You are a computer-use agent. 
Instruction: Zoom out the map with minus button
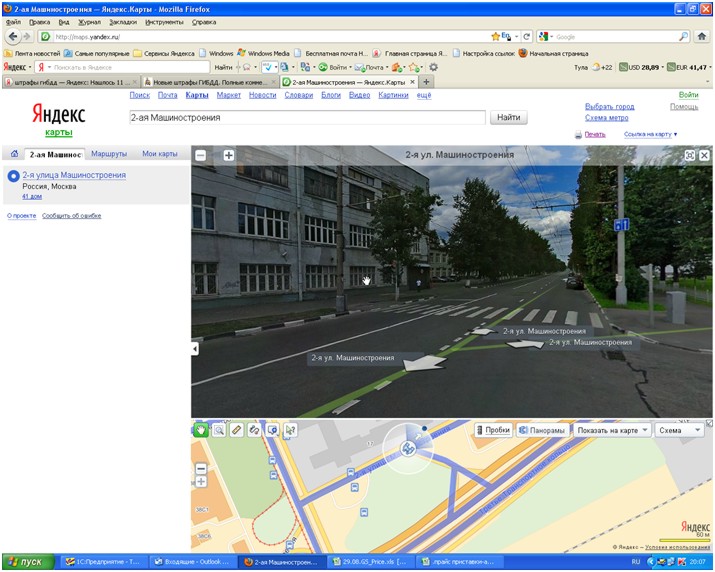coord(201,468)
